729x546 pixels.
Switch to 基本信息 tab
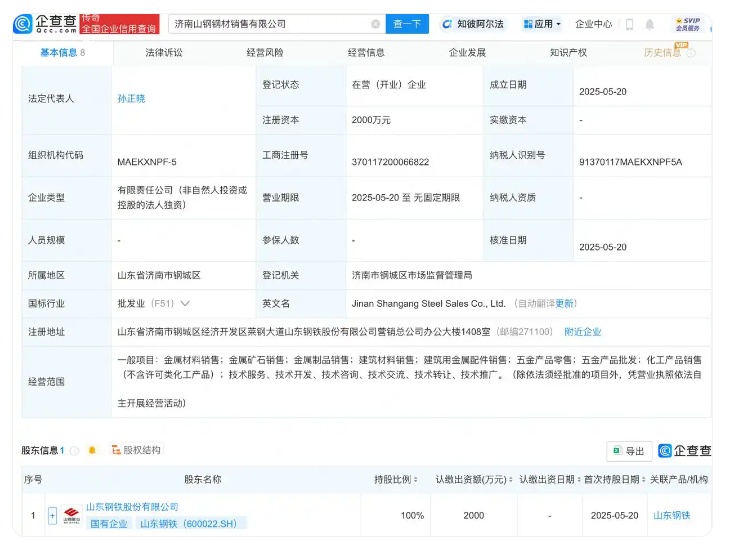tap(63, 53)
